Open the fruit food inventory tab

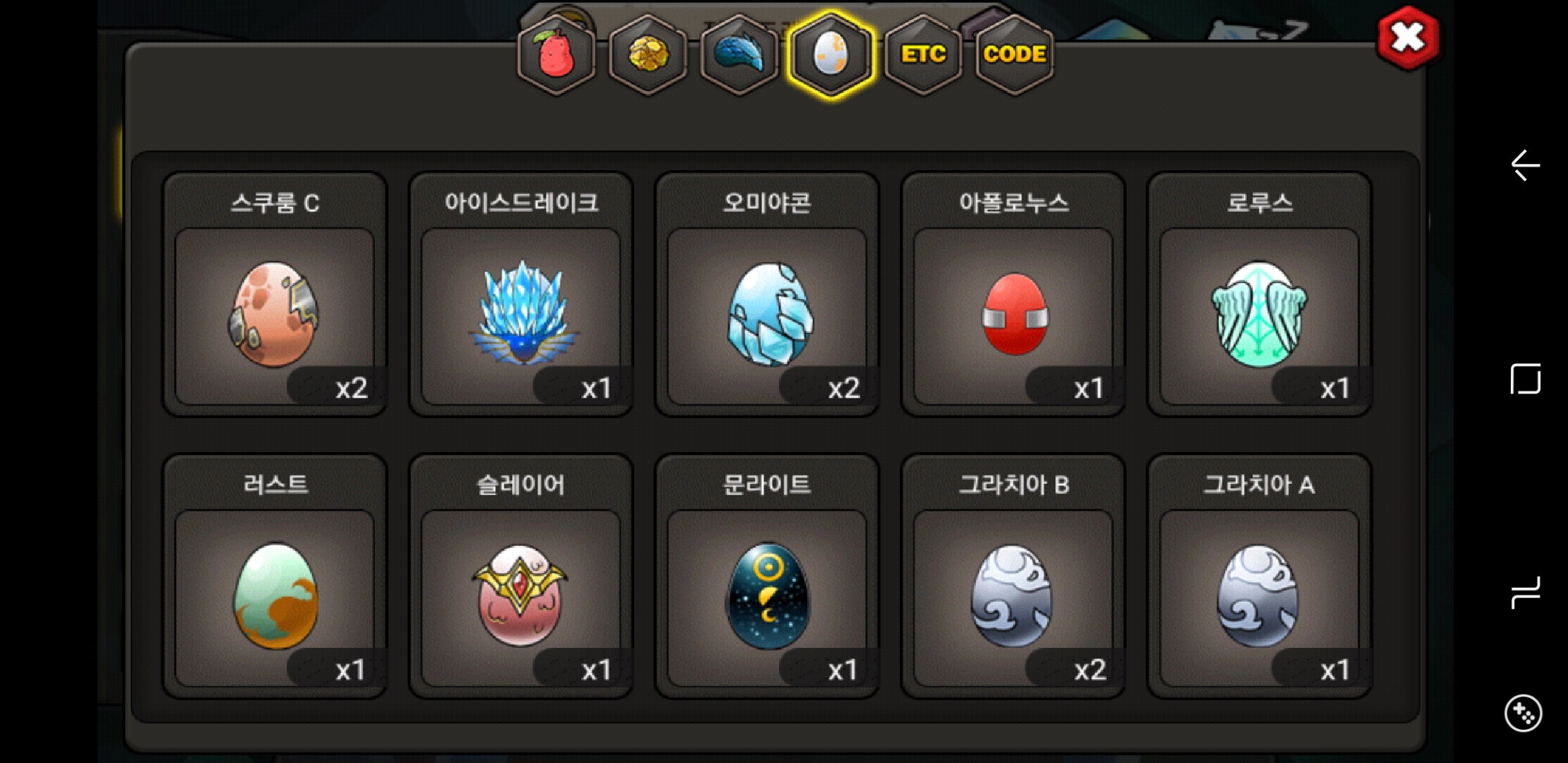point(557,54)
